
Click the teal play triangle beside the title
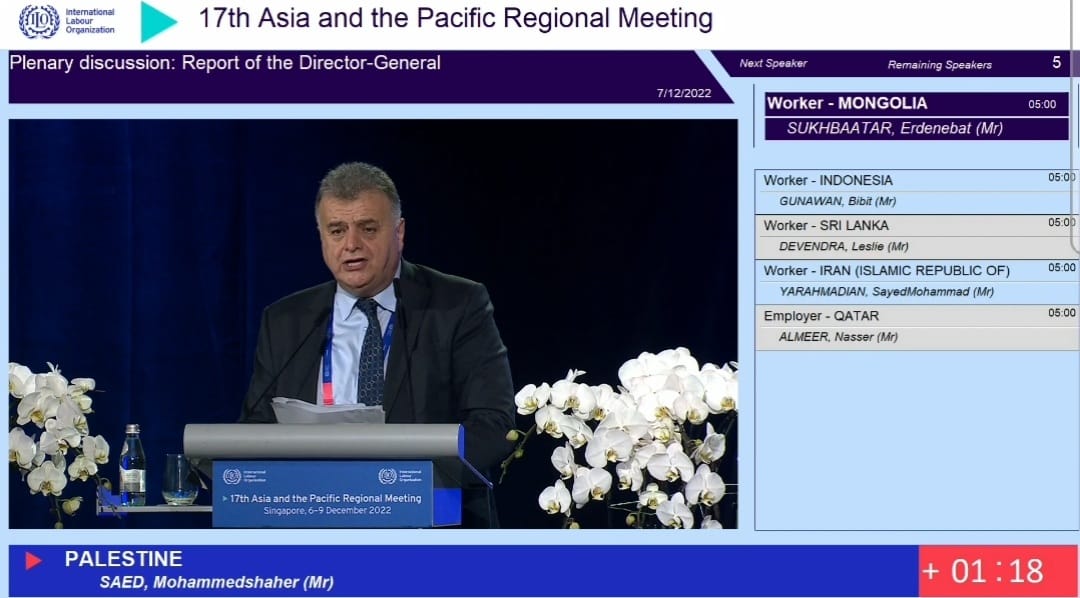(x=156, y=21)
